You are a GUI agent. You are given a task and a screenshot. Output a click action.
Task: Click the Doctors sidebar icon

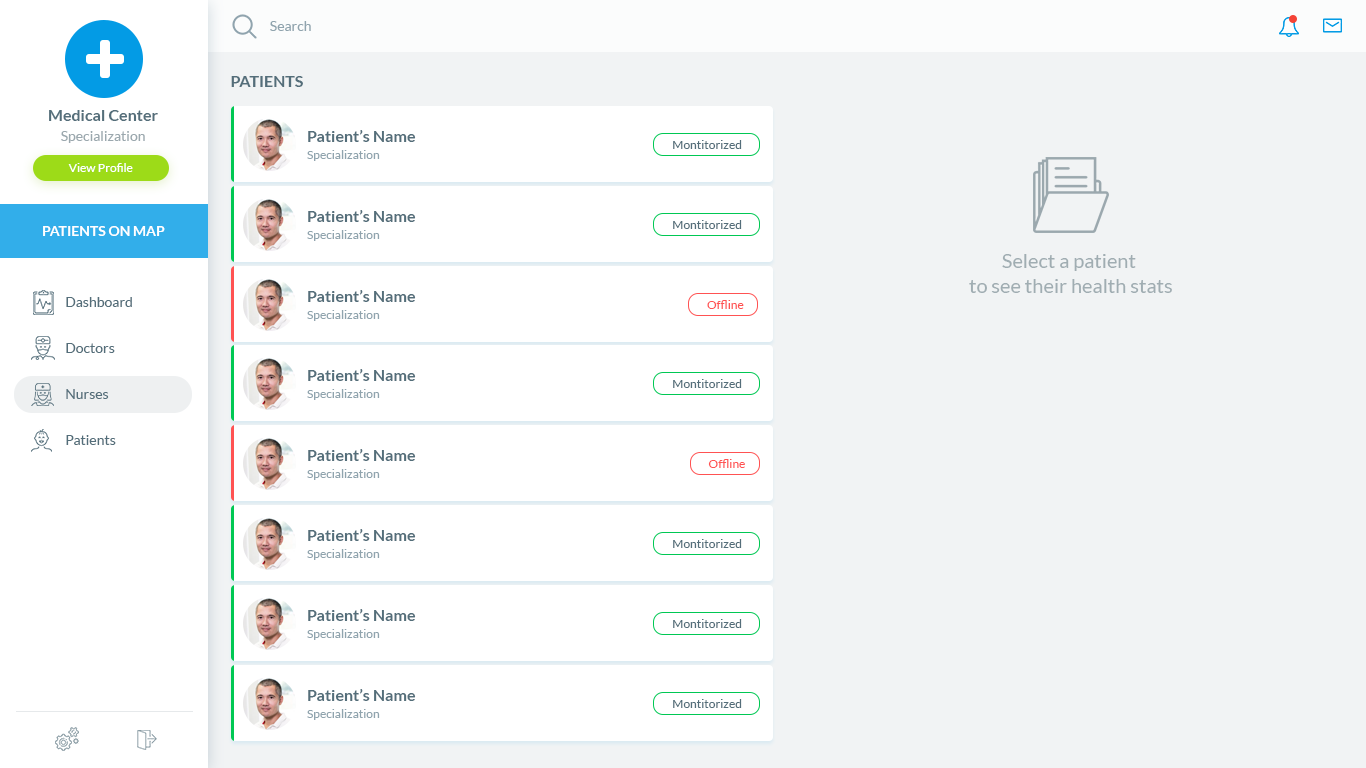click(x=42, y=348)
